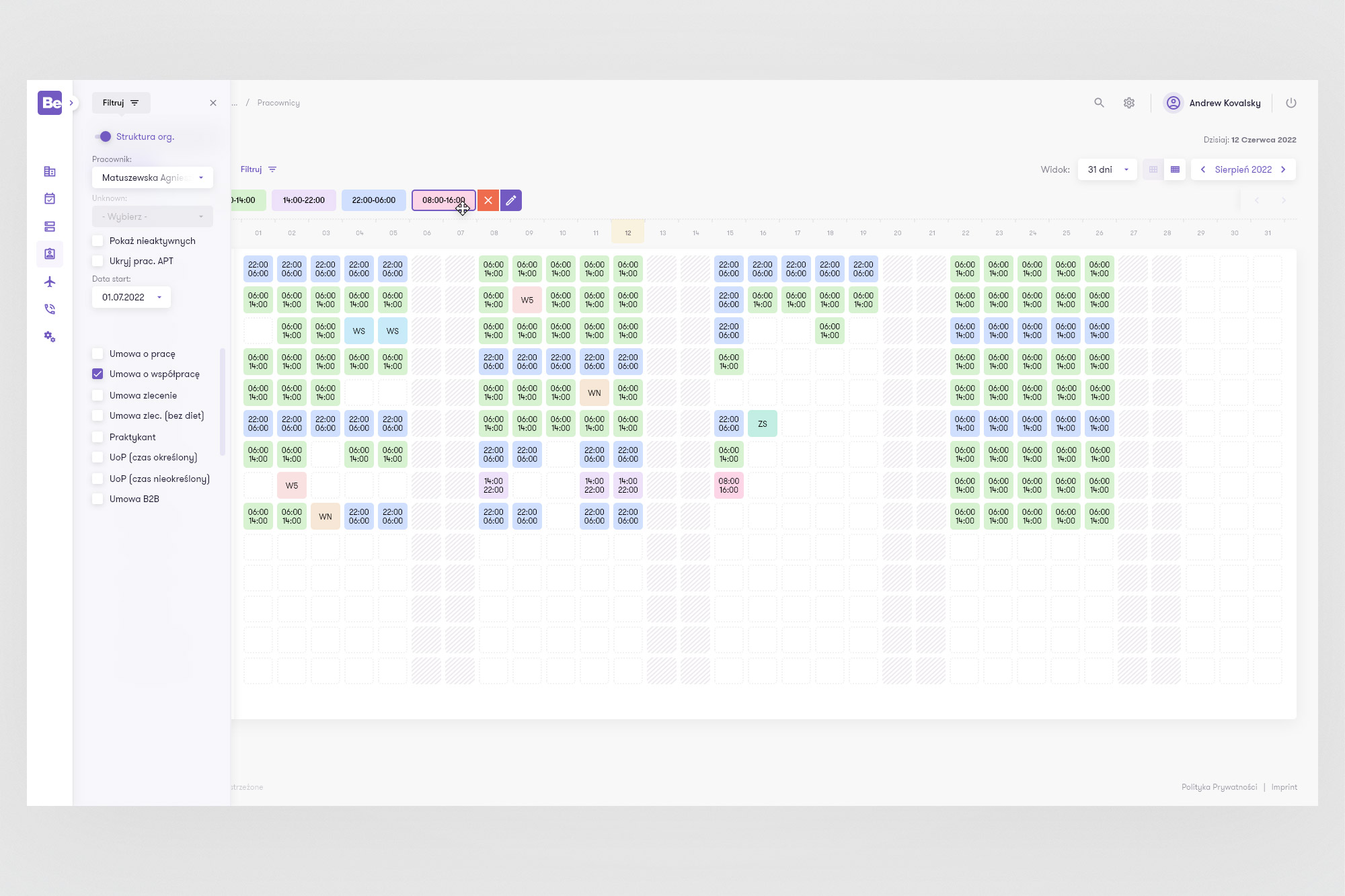Click the orange X delete shift button
1345x896 pixels.
[488, 200]
